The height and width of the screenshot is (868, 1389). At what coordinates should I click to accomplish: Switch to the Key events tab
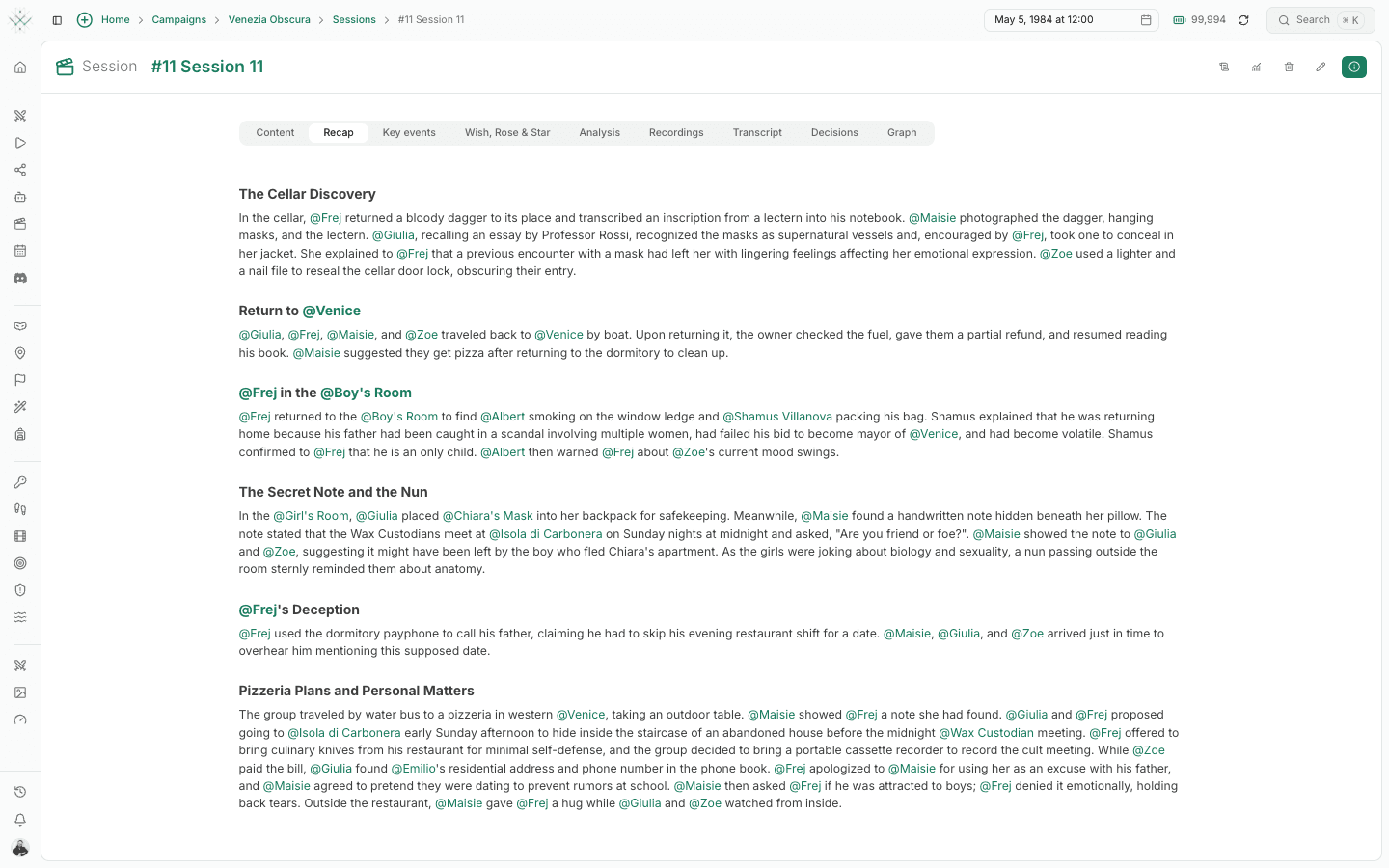409,133
